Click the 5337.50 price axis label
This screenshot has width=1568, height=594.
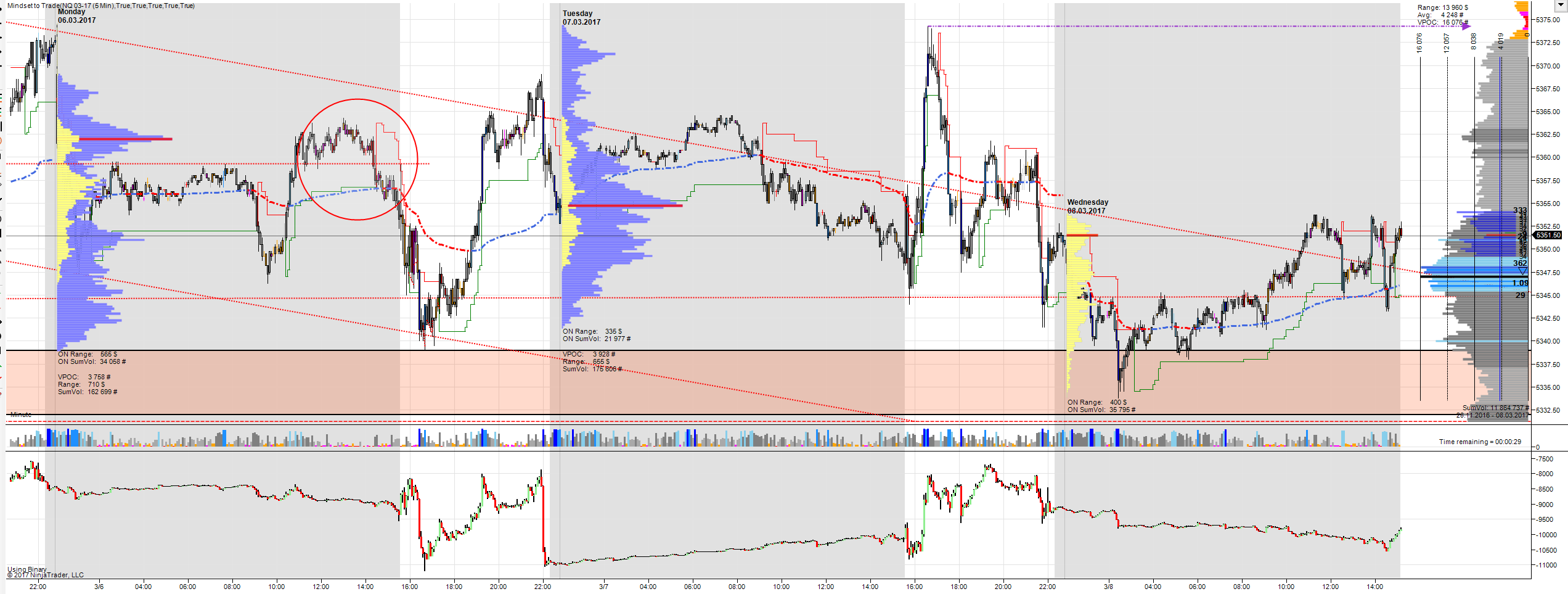pos(1548,365)
